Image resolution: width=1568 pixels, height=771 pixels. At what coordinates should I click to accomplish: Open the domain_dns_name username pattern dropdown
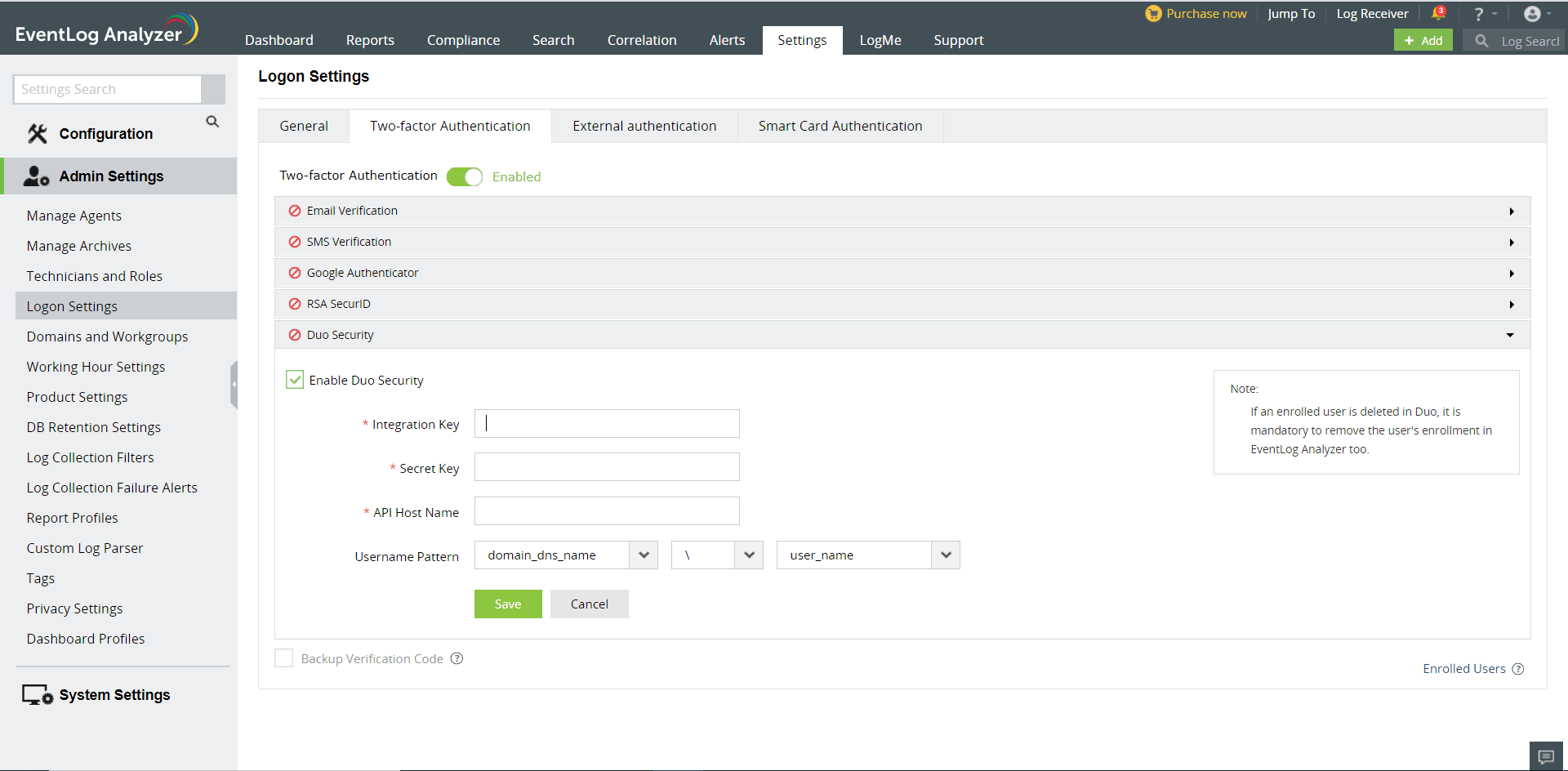[566, 555]
